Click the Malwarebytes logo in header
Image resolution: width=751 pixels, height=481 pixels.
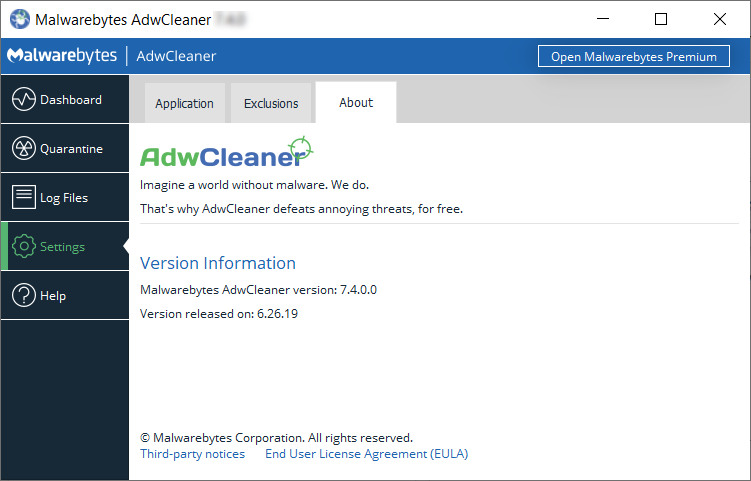coord(62,56)
